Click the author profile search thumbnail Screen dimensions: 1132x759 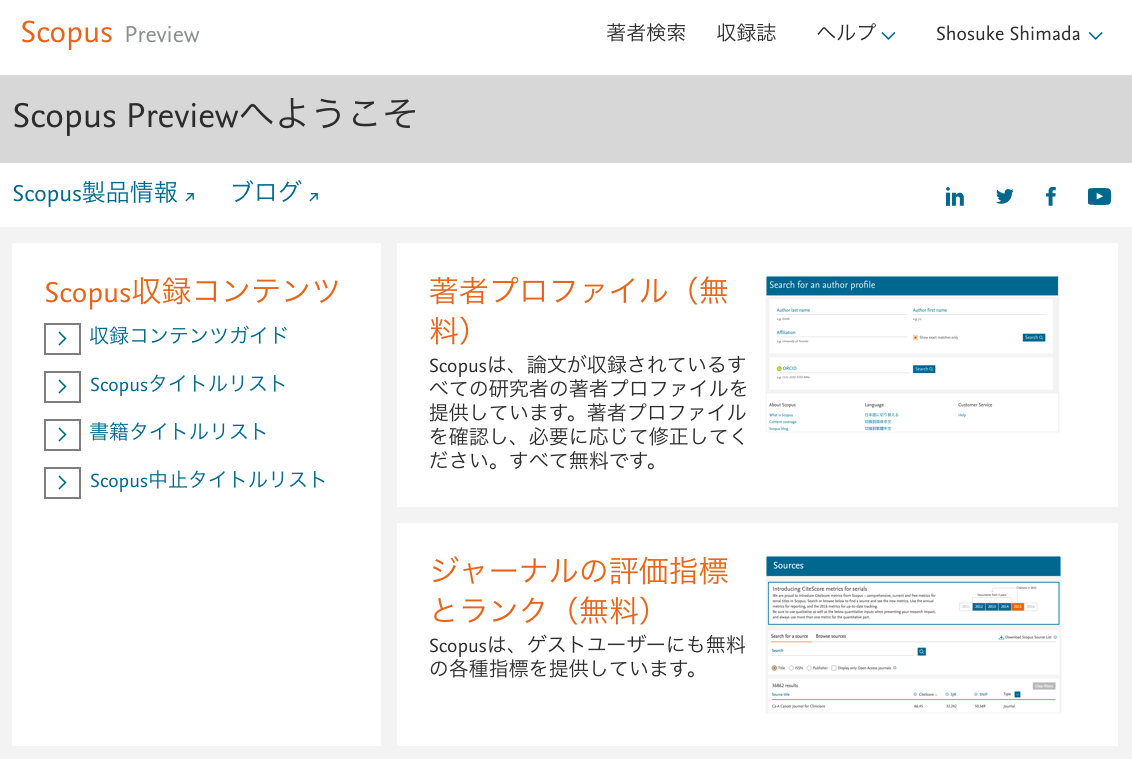(x=912, y=354)
